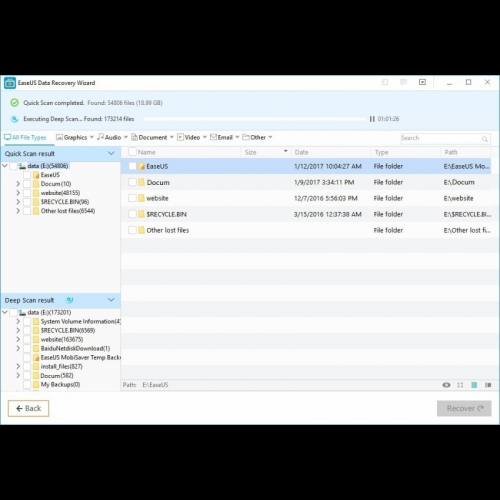Open the Audio filter

coord(112,137)
